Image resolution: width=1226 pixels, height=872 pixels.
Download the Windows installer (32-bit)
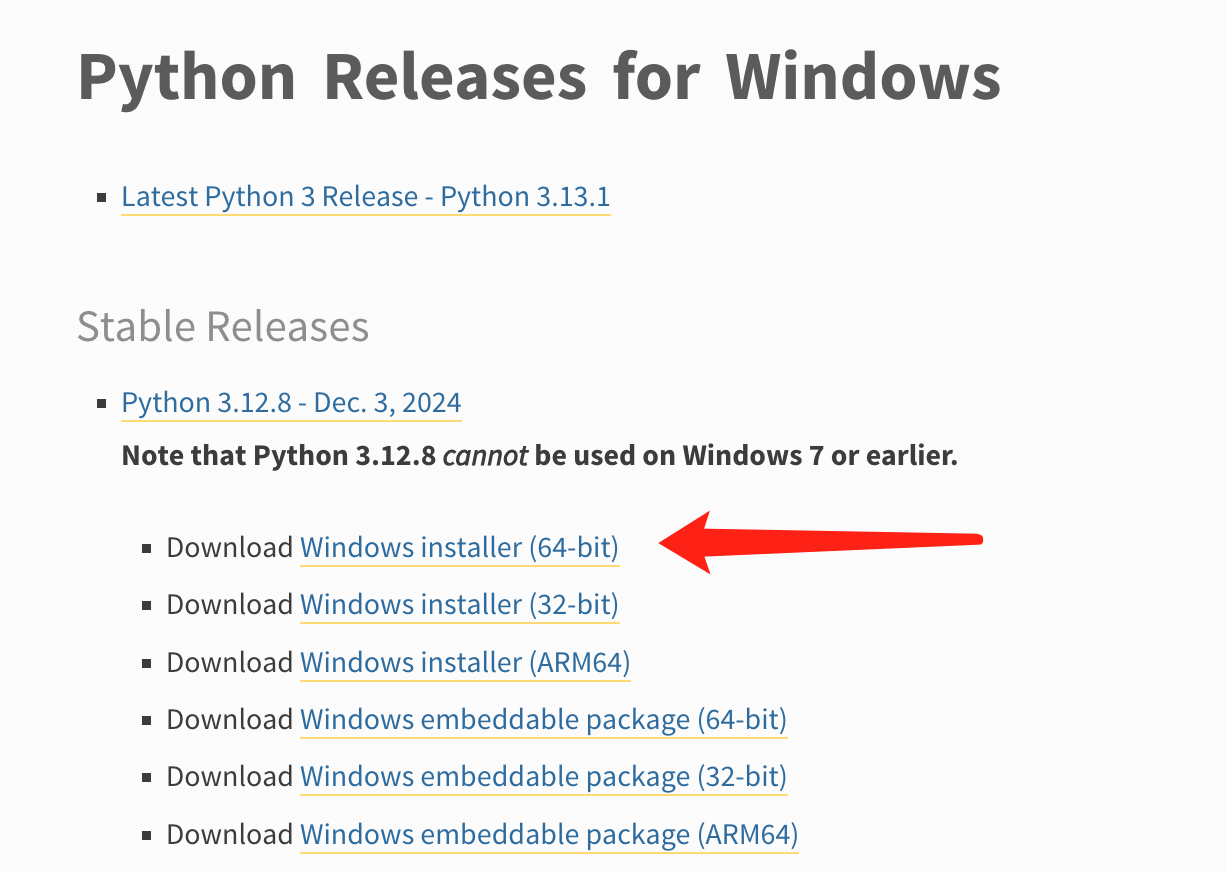point(459,605)
